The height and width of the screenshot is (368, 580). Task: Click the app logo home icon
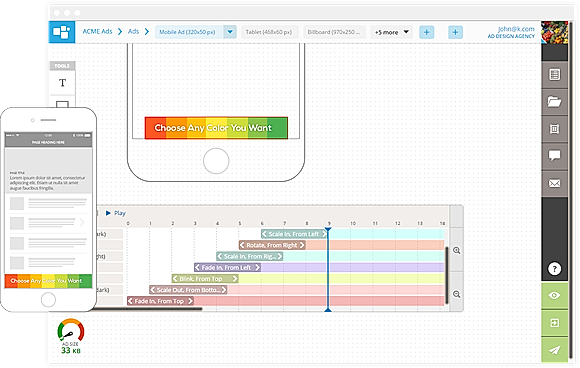tap(62, 32)
